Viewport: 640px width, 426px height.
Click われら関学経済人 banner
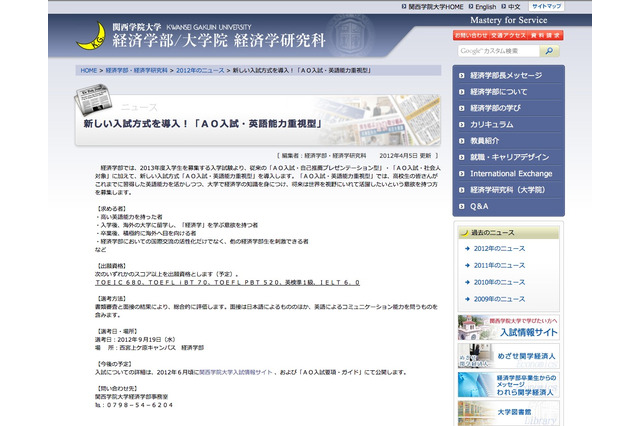point(509,384)
